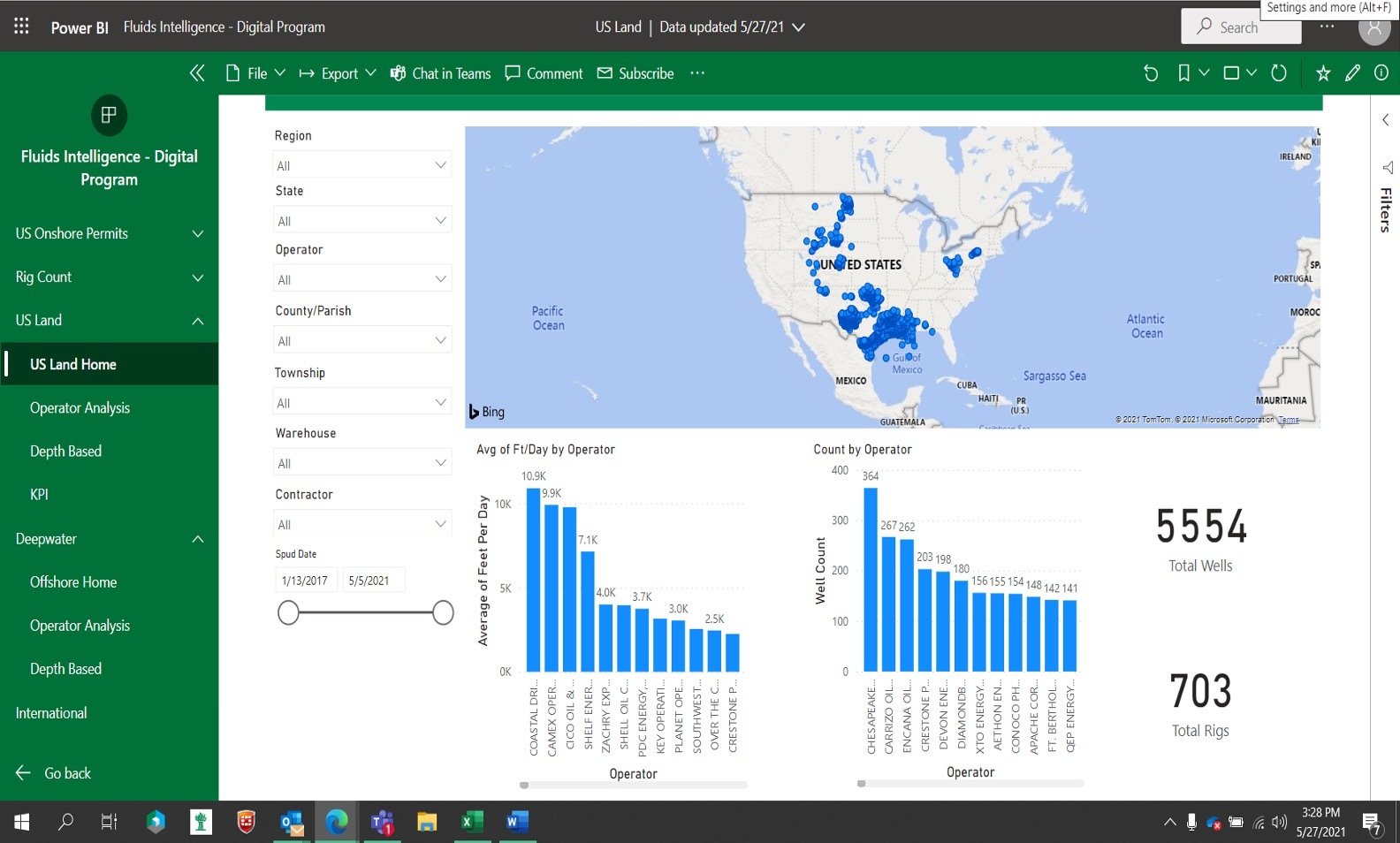Favorite this report with the star
Screen dimensions: 1400x843
click(1323, 73)
